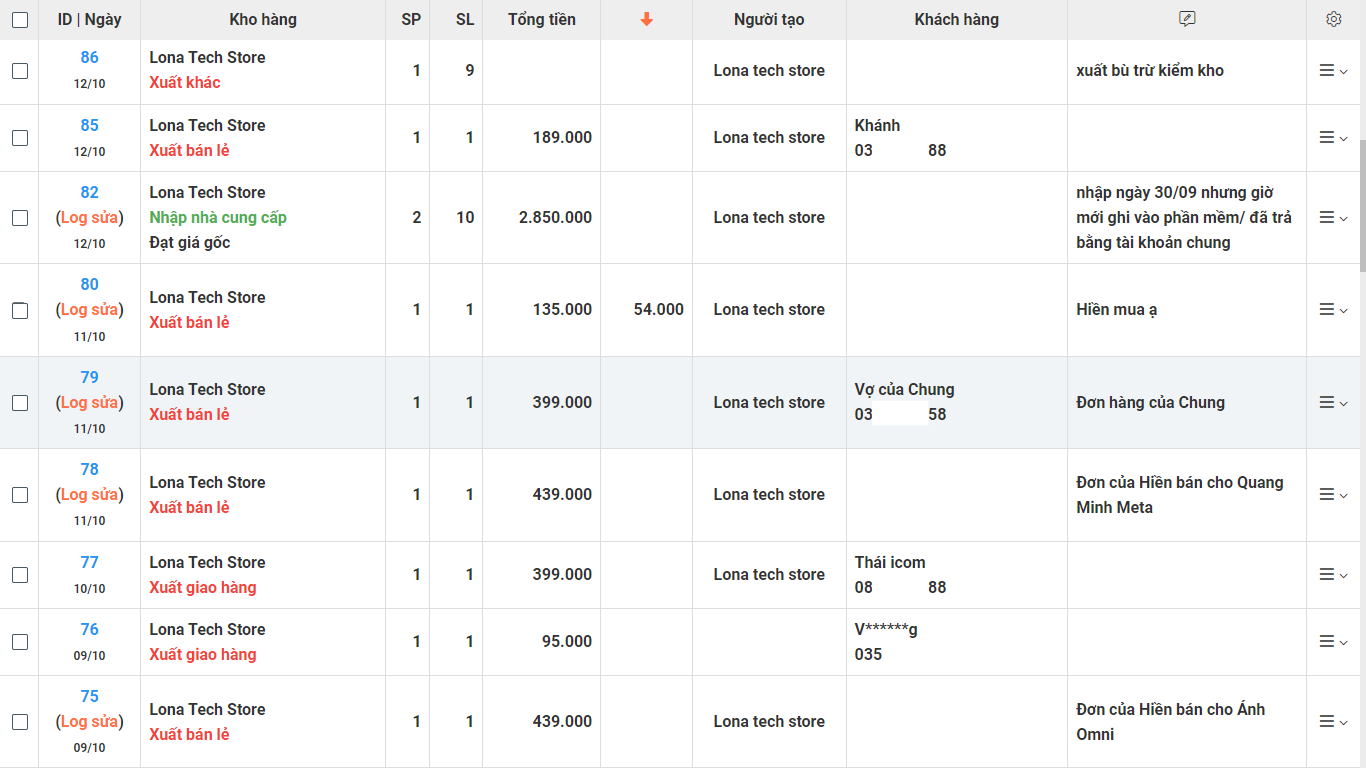Toggle the select-all checkbox in header

pyautogui.click(x=20, y=20)
